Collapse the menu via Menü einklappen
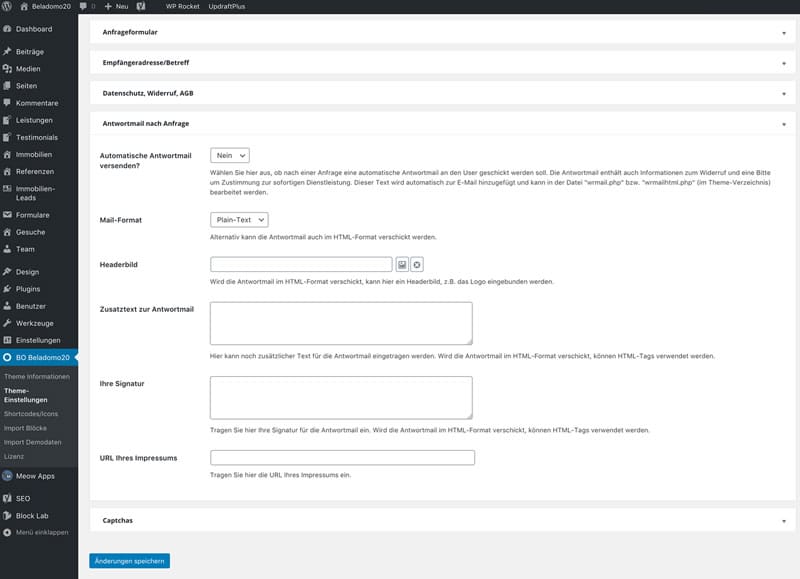 click(x=40, y=532)
